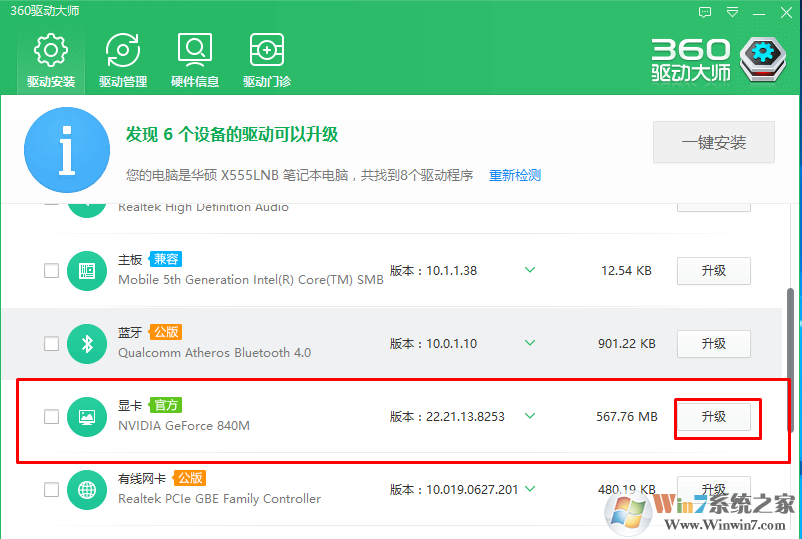Check the NVIDIA GeForce 840M checkbox
The width and height of the screenshot is (802, 539).
pos(51,417)
